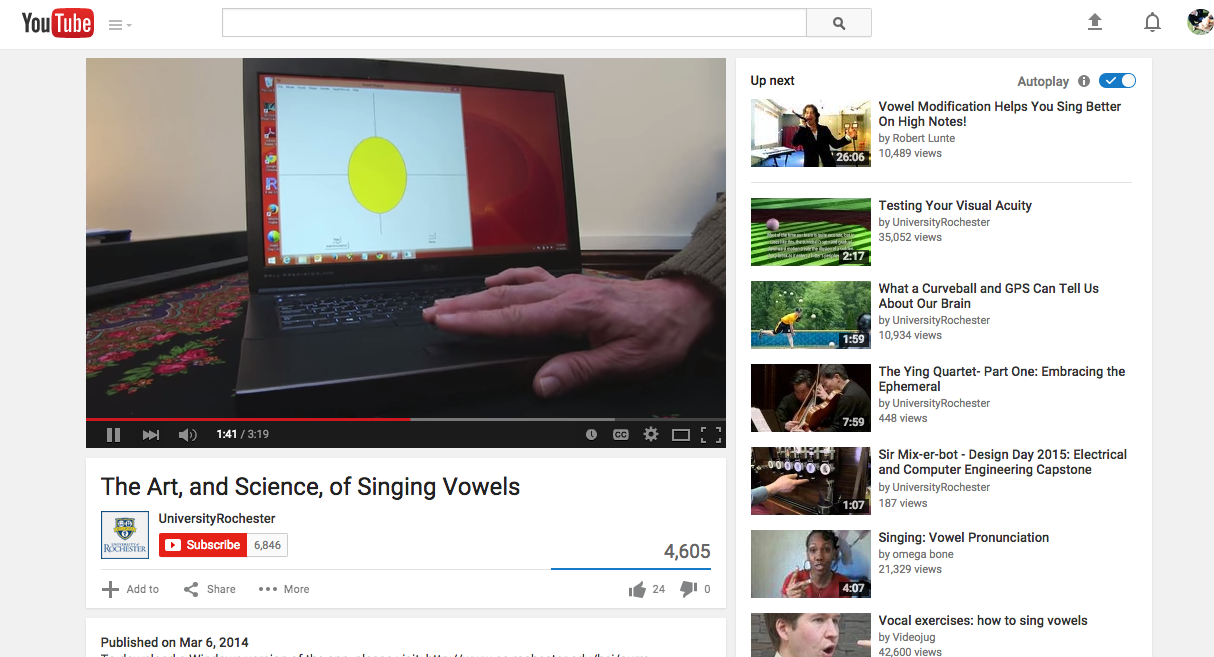This screenshot has width=1214, height=657.
Task: Pause the video playback
Action: (x=113, y=435)
